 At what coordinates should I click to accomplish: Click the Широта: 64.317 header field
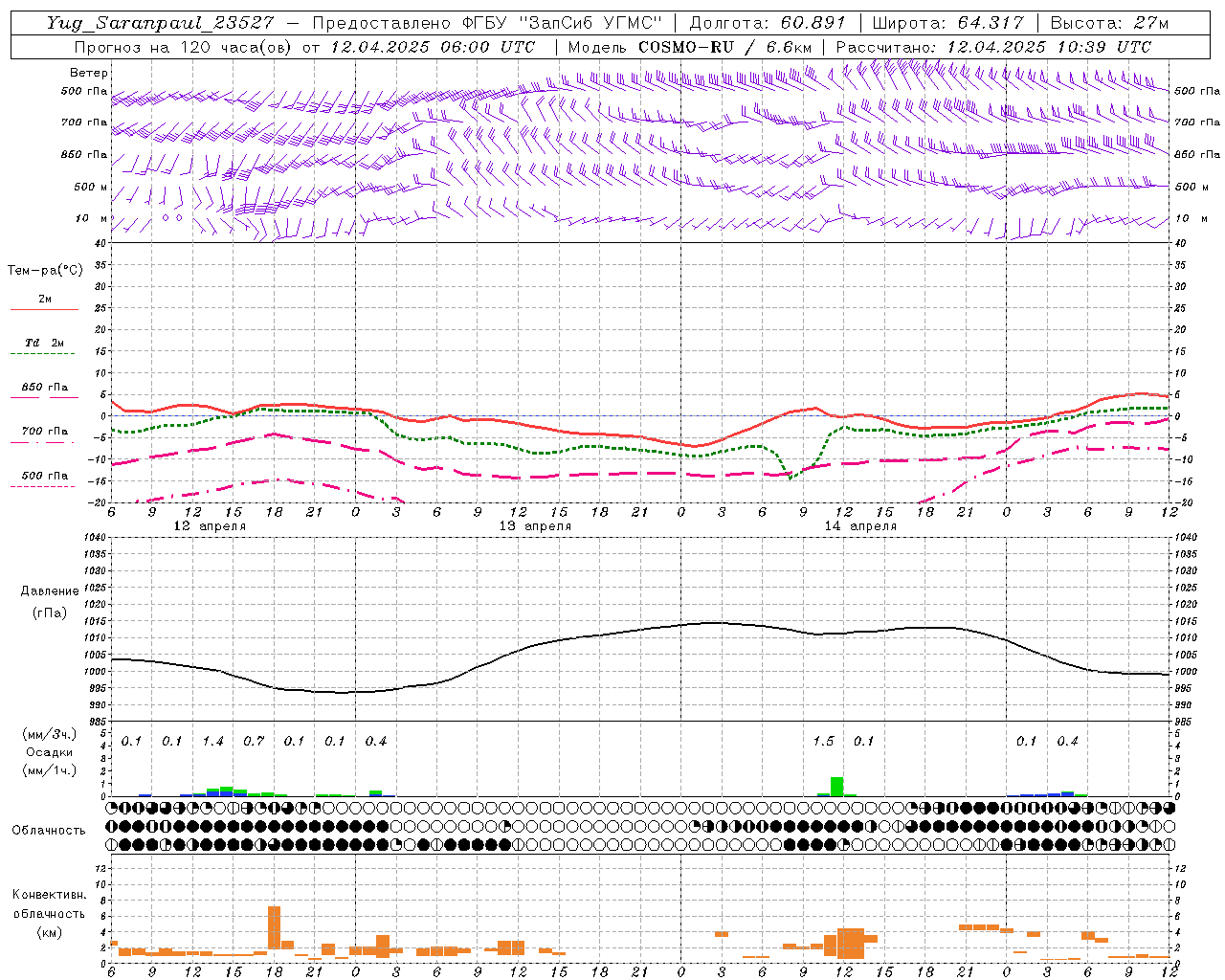[947, 23]
